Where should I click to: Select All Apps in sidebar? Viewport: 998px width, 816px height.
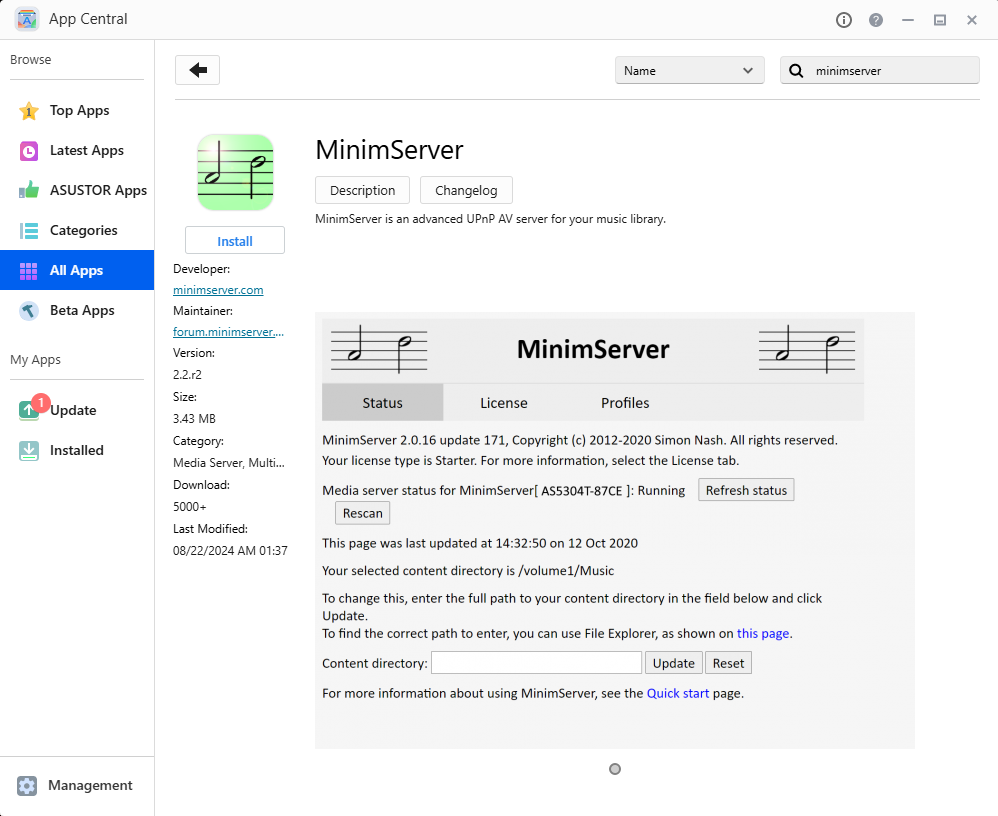(x=77, y=271)
